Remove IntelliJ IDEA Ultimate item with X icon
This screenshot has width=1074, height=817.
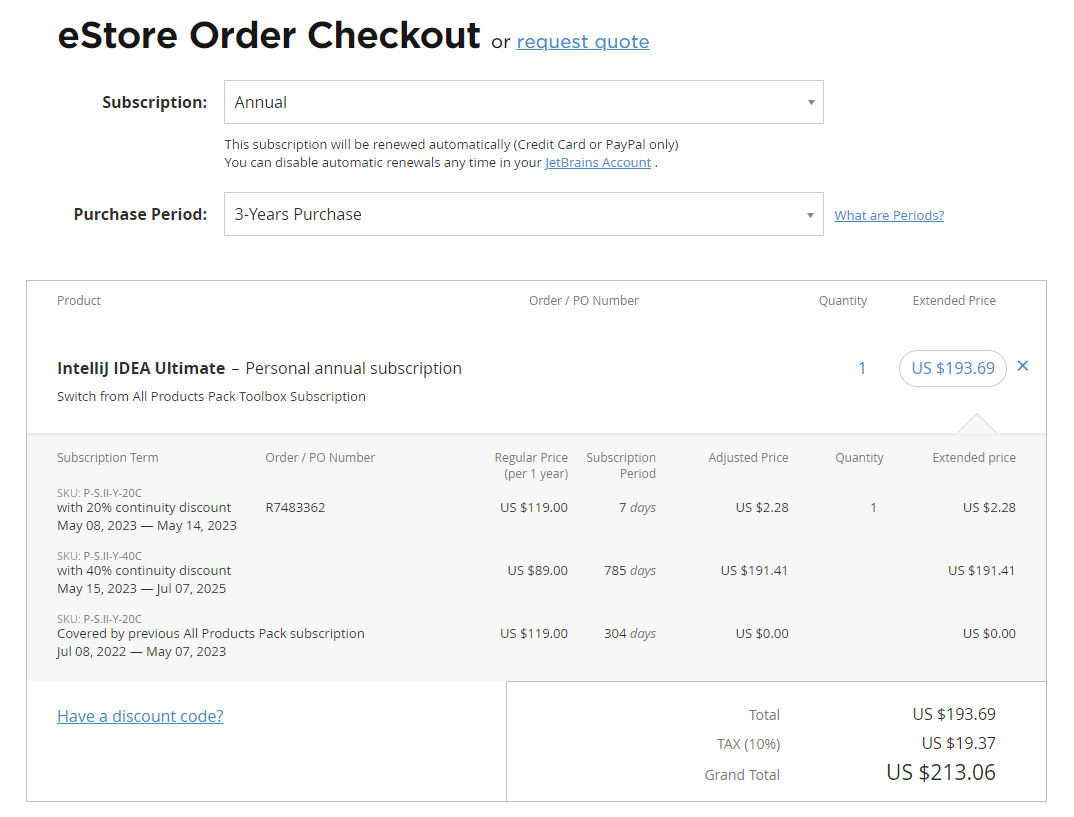pos(1023,366)
